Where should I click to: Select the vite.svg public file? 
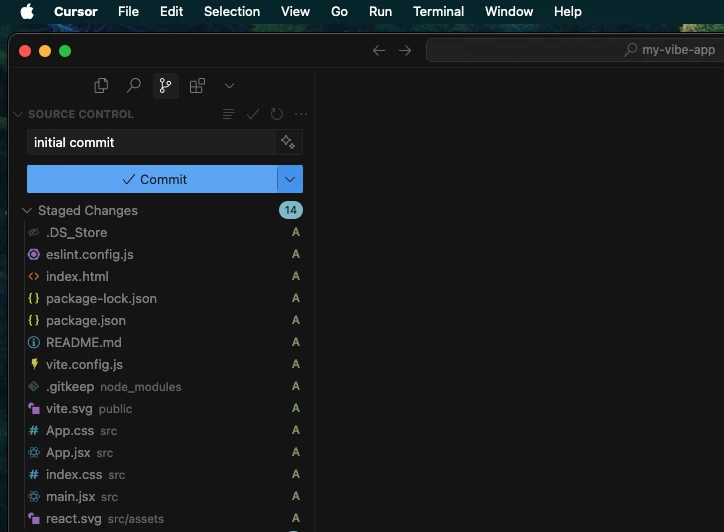tap(163, 409)
